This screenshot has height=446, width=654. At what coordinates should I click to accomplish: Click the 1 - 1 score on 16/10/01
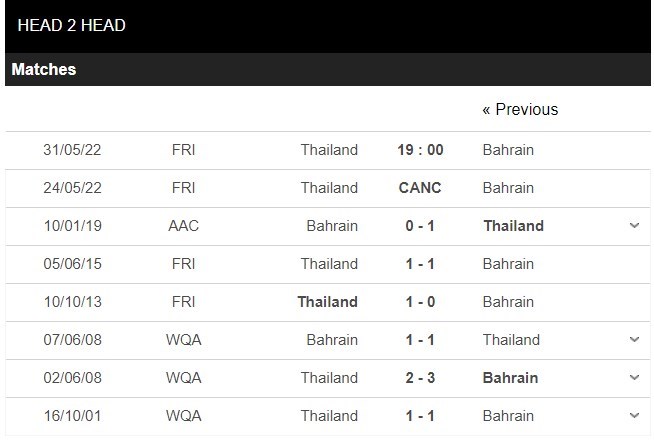420,416
